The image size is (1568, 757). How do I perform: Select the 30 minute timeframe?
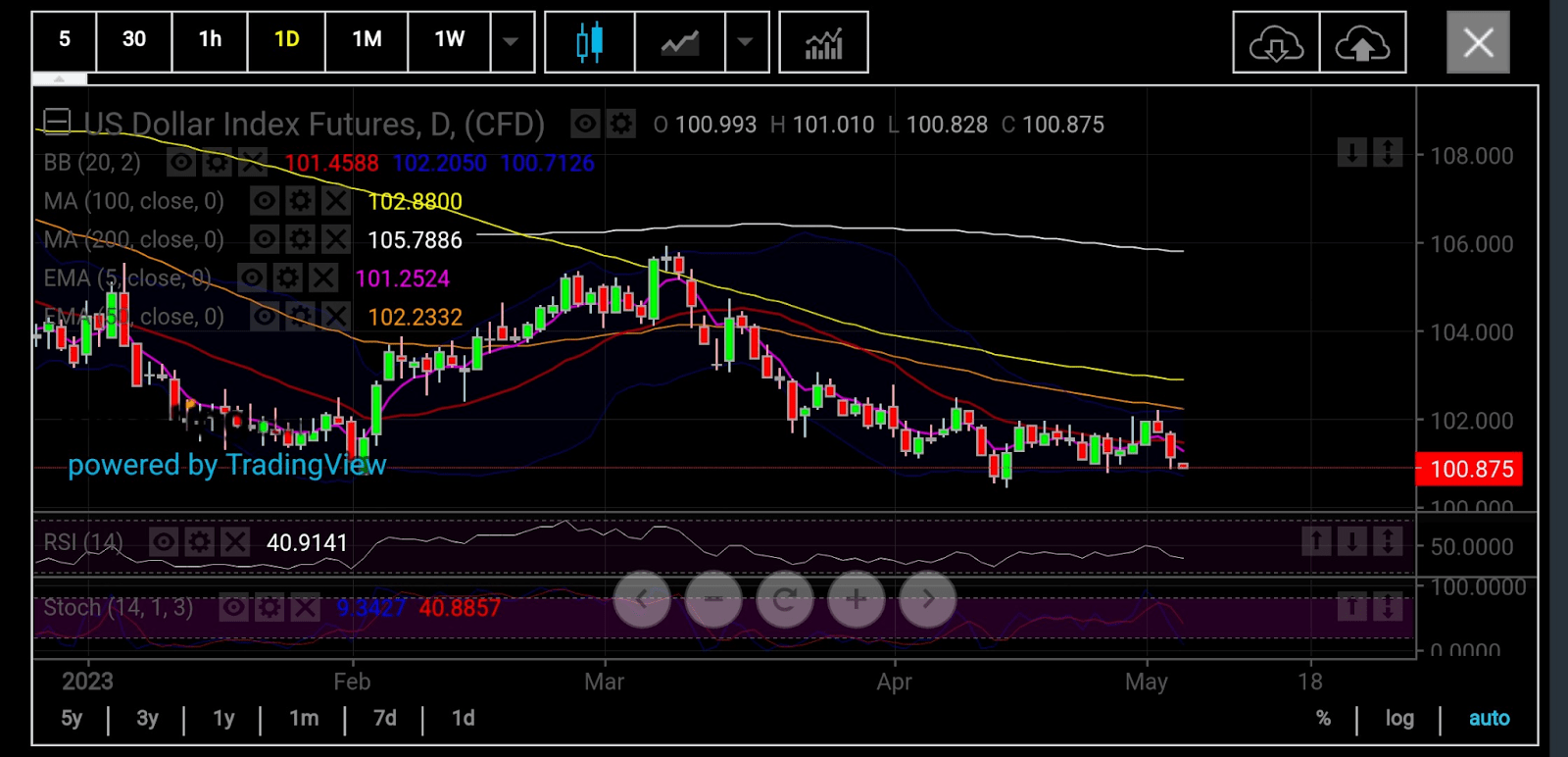click(x=134, y=42)
